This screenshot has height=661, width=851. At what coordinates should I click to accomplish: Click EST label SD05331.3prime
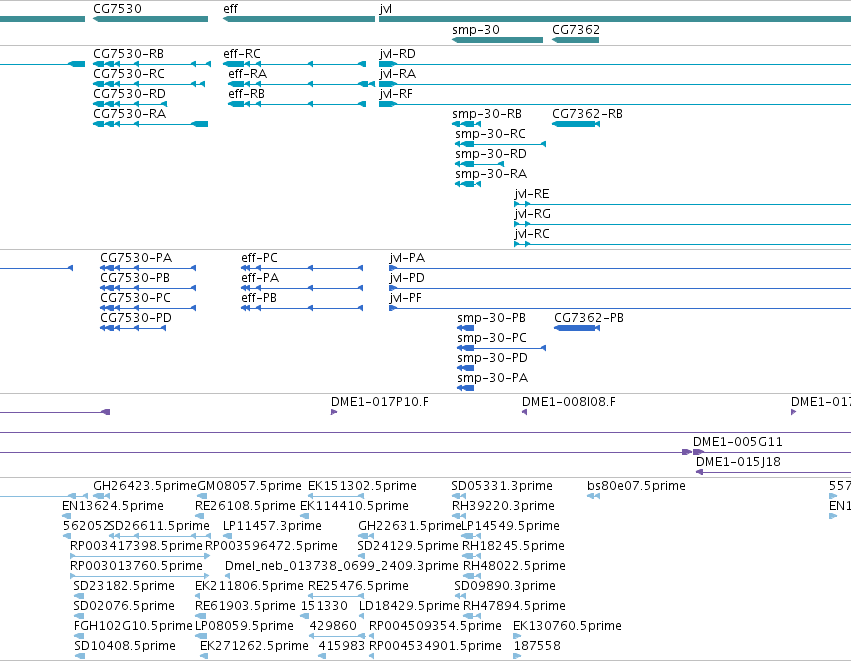coord(502,486)
